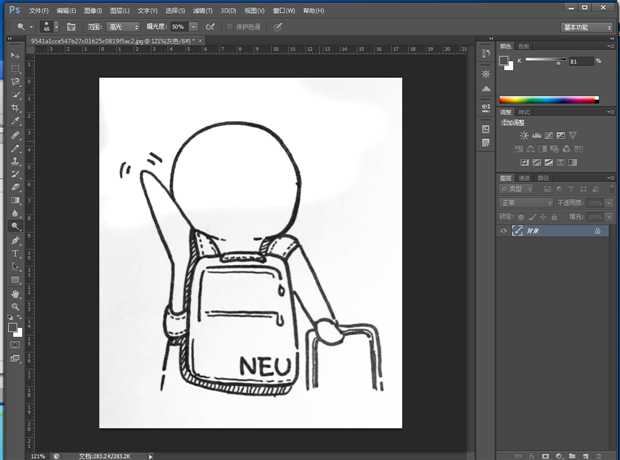Choose the Eraser tool
This screenshot has height=460, width=620.
15,186
